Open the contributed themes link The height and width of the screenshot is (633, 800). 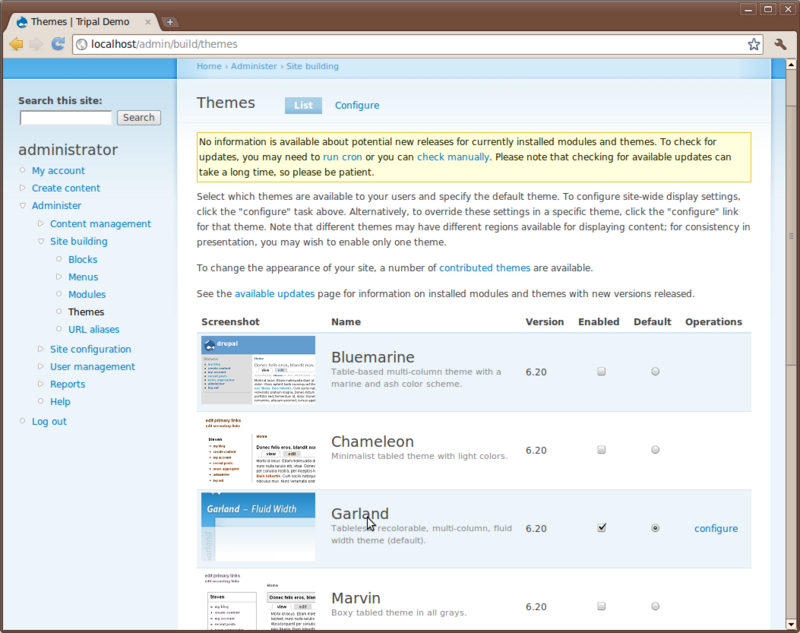[485, 268]
